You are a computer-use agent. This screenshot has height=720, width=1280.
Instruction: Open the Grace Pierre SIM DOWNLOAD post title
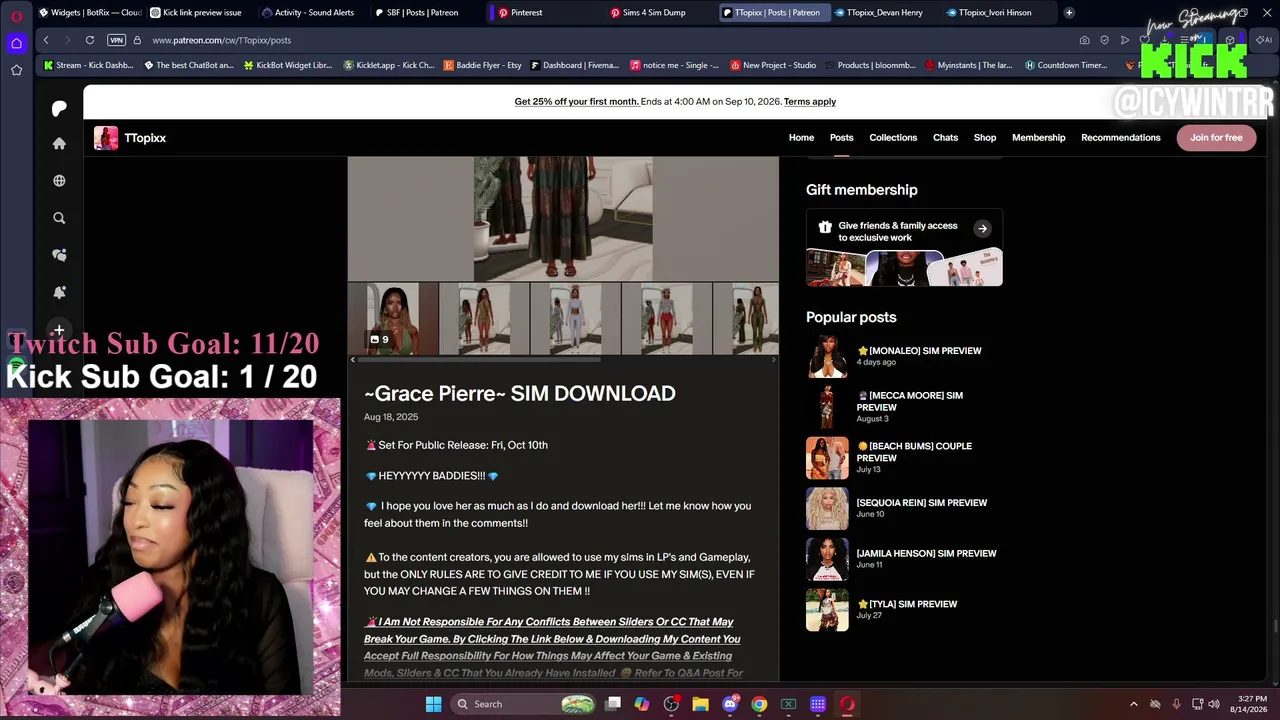pos(520,393)
